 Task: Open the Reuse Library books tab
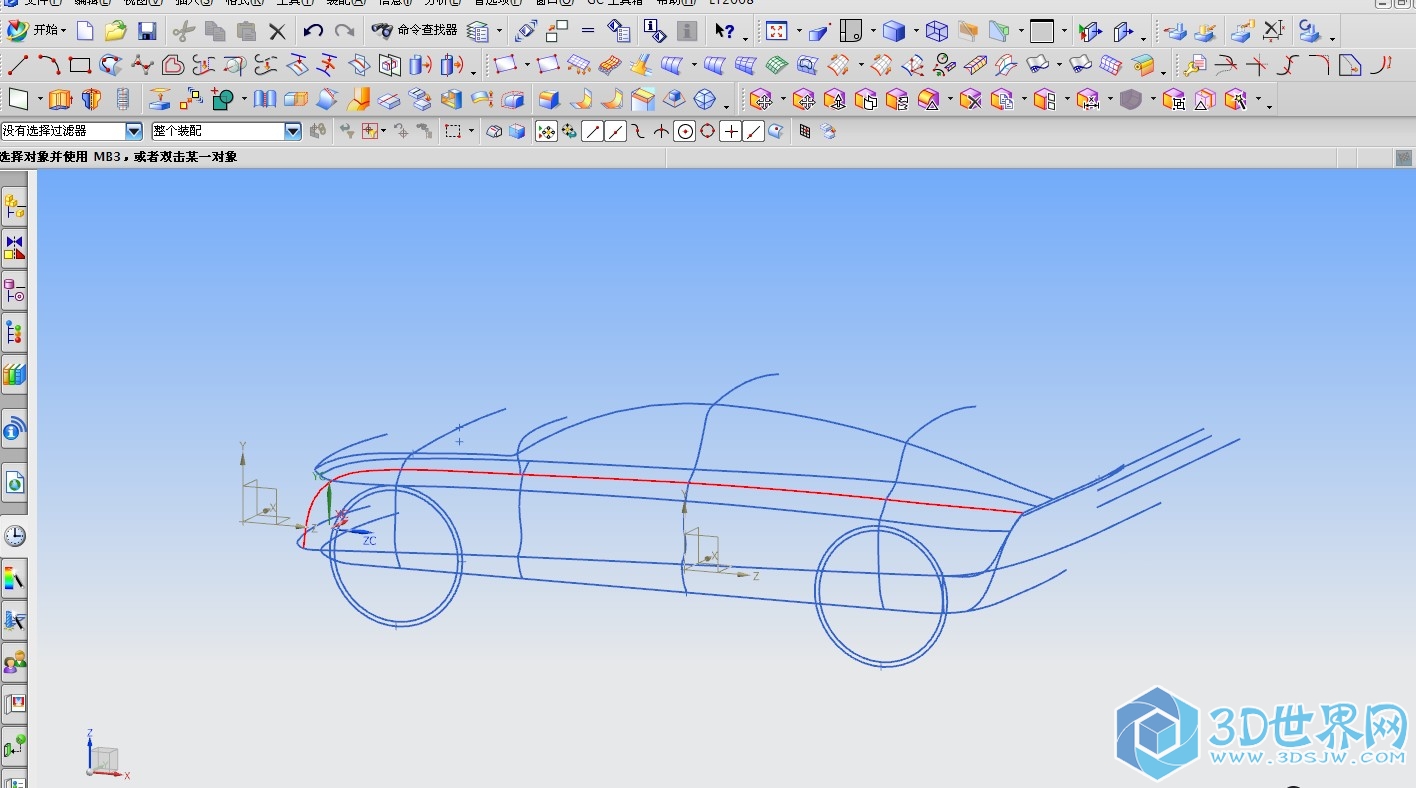14,374
